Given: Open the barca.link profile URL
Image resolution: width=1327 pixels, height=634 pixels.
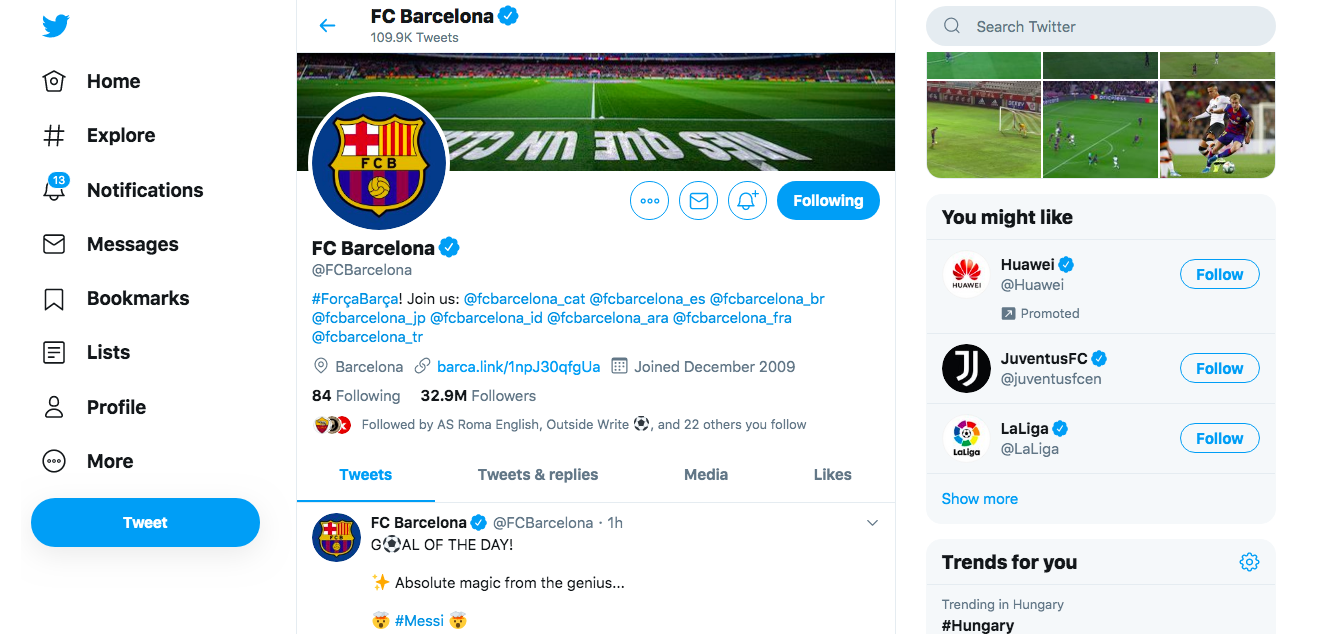Looking at the screenshot, I should click(519, 367).
